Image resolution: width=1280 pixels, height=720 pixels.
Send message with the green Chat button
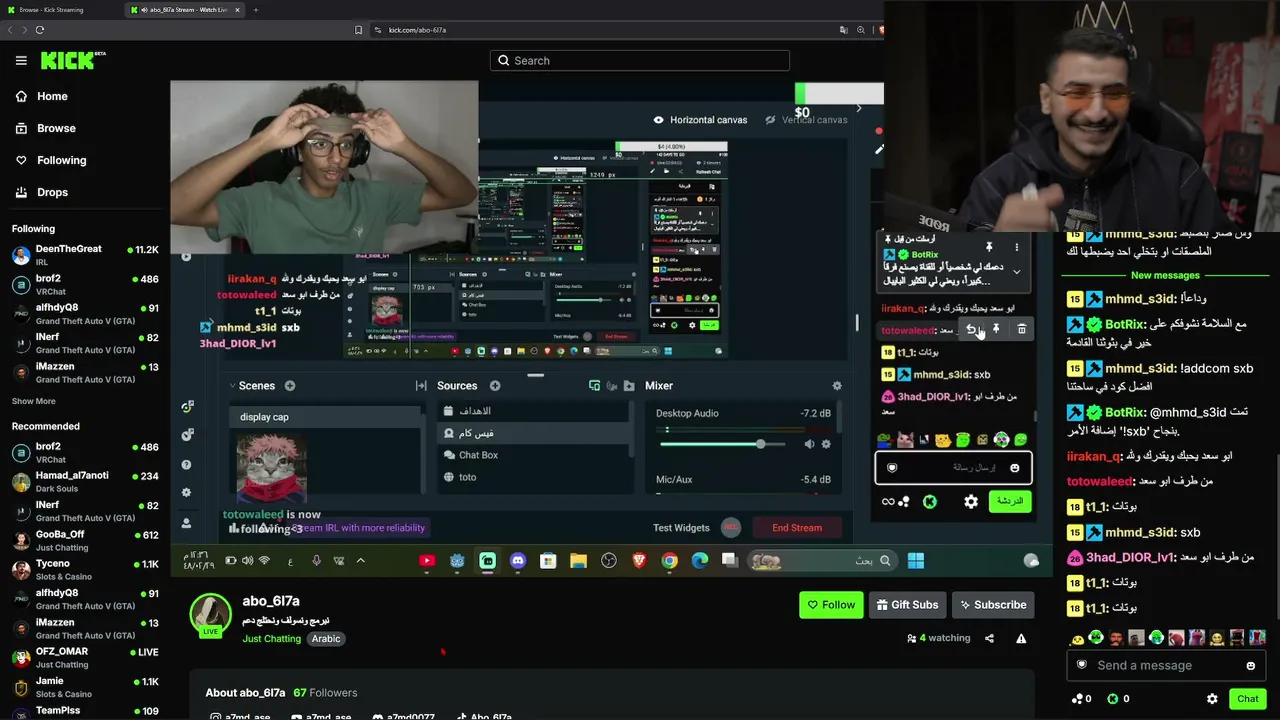(x=1248, y=699)
